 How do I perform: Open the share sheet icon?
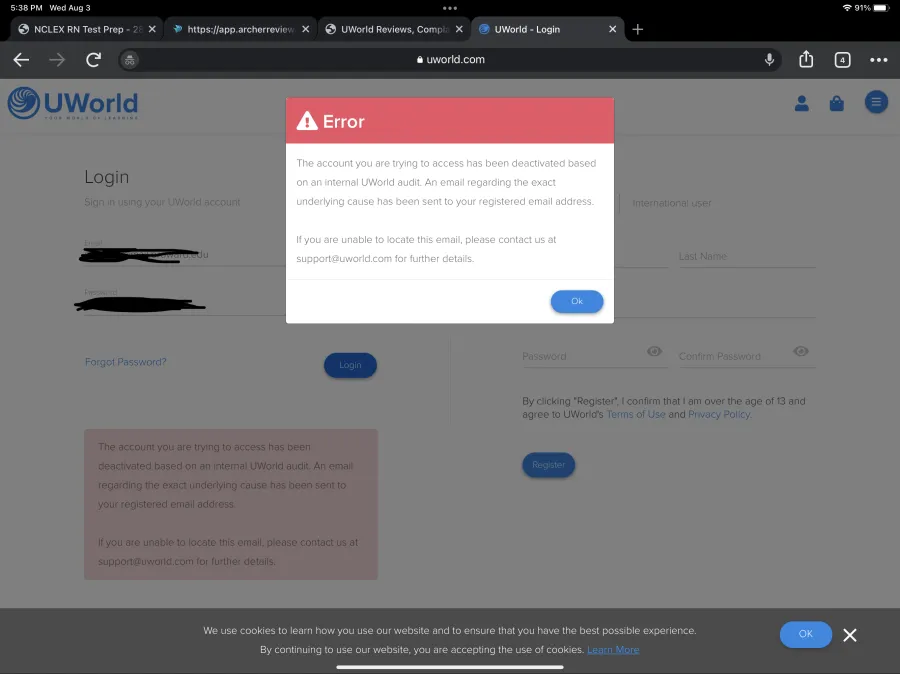pos(806,59)
